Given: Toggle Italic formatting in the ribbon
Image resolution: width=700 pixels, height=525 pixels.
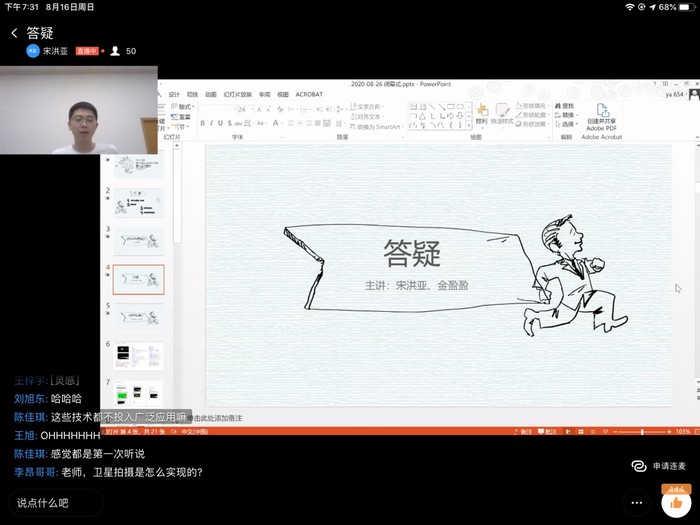Looking at the screenshot, I should click(x=212, y=123).
